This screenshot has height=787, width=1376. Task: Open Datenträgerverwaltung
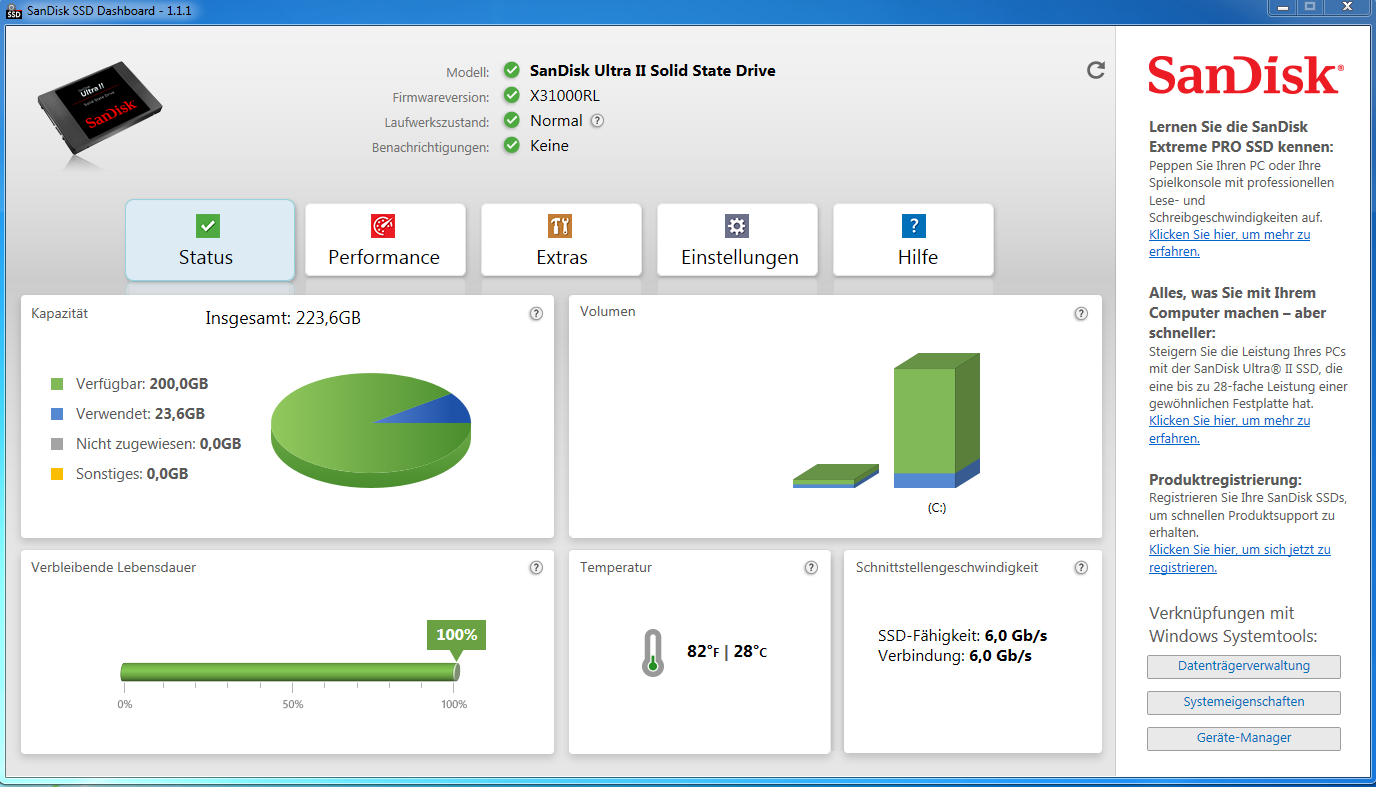[x=1244, y=666]
